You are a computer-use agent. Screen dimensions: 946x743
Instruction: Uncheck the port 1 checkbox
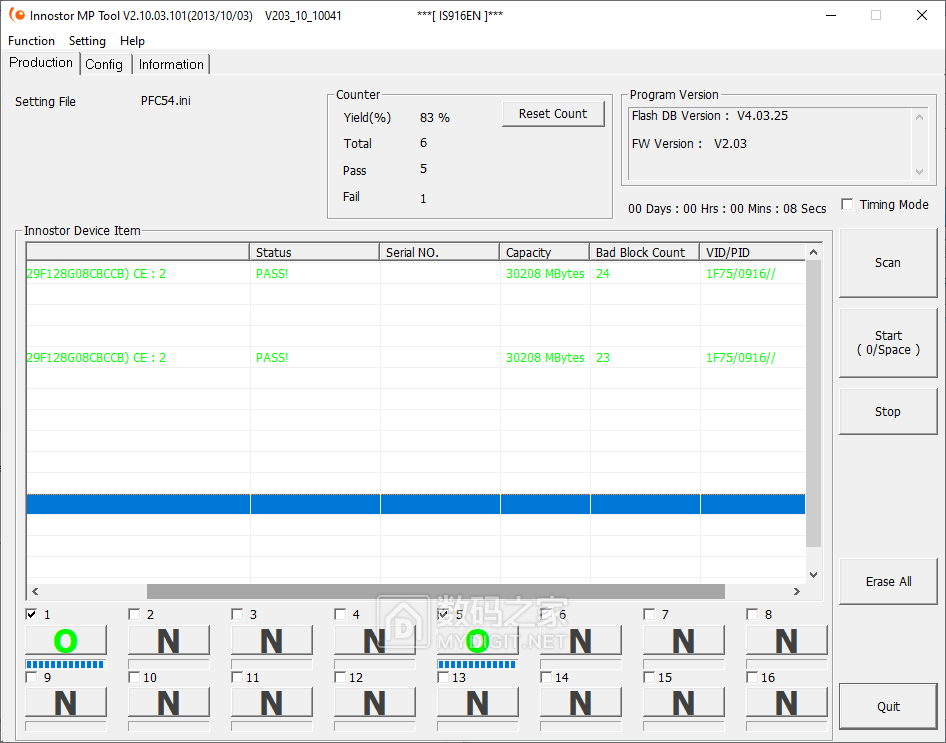click(32, 614)
